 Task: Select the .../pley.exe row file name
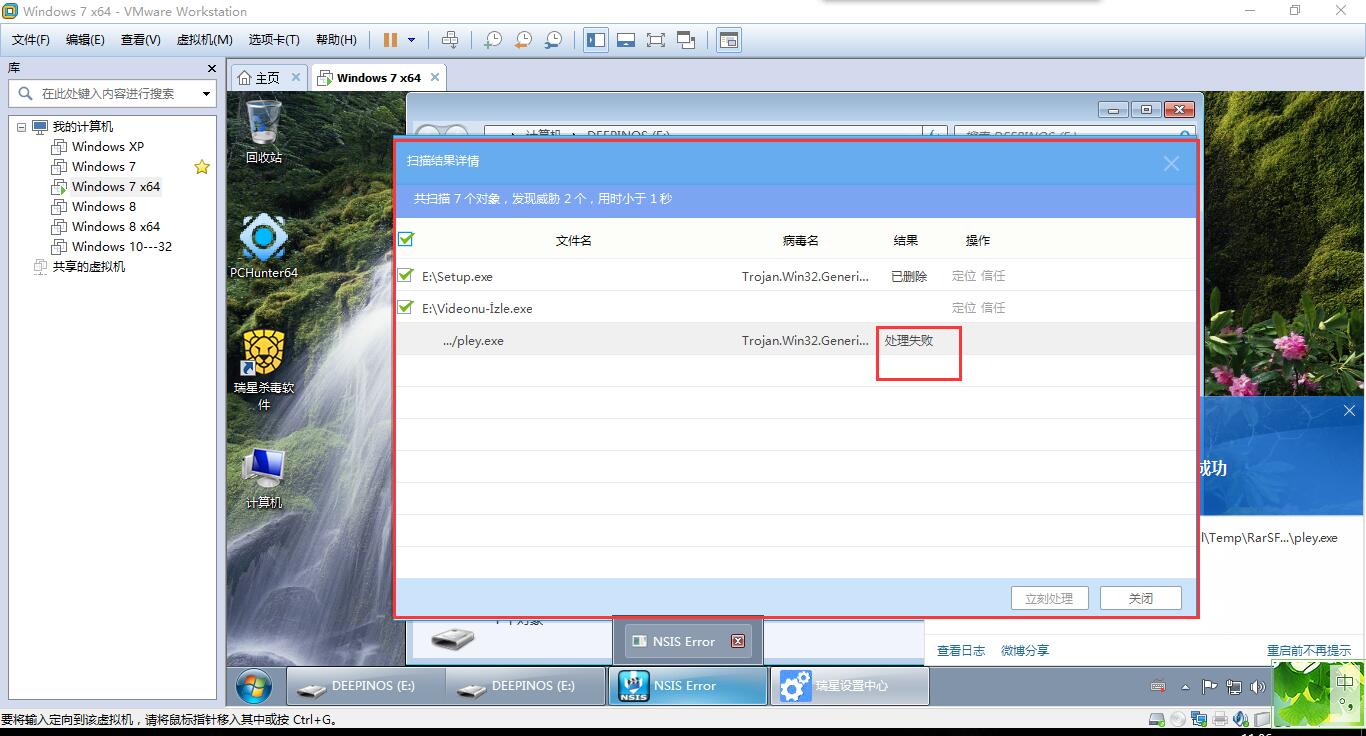[473, 341]
